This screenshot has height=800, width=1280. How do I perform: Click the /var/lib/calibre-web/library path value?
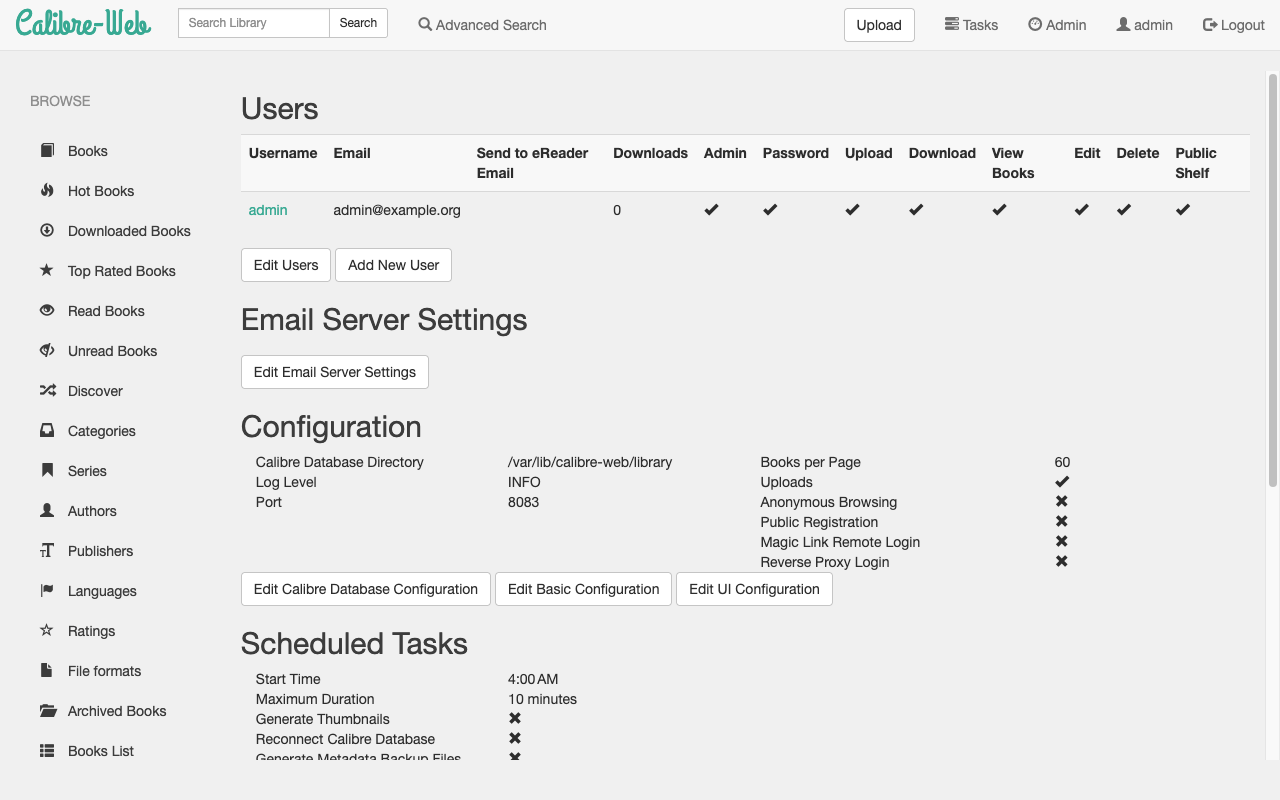(590, 462)
